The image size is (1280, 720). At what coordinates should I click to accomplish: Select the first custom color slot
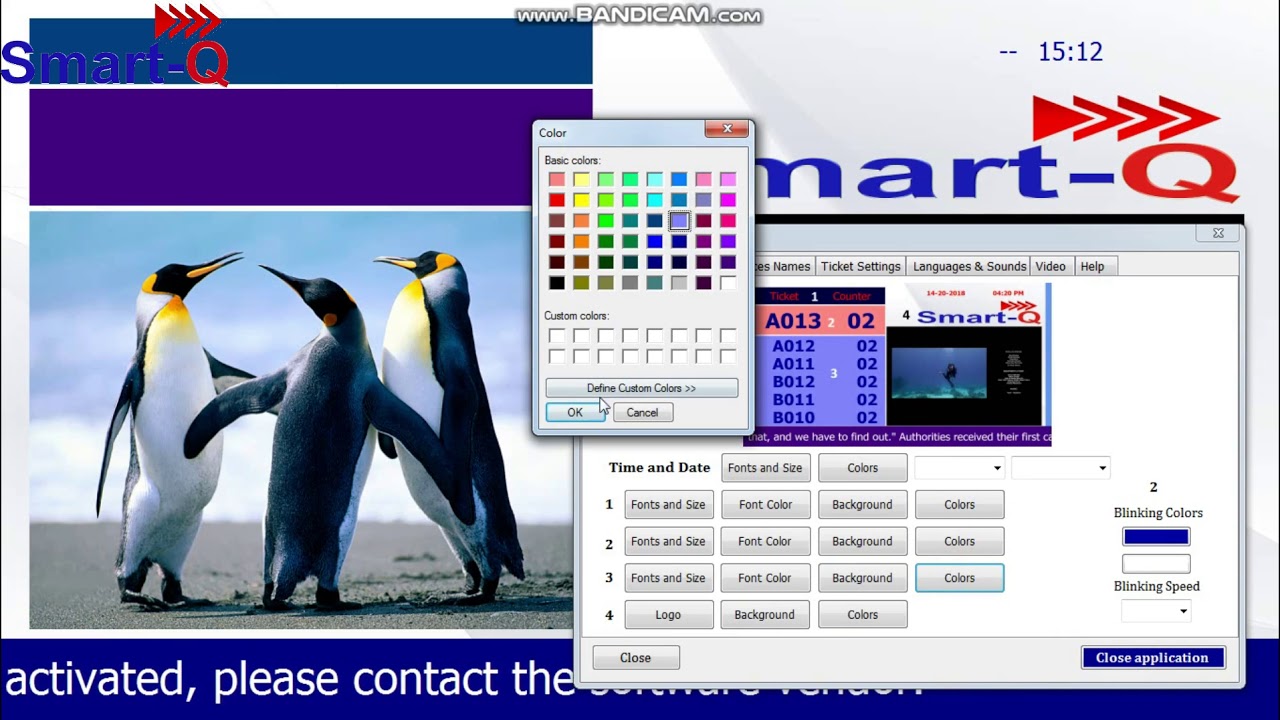pos(556,336)
